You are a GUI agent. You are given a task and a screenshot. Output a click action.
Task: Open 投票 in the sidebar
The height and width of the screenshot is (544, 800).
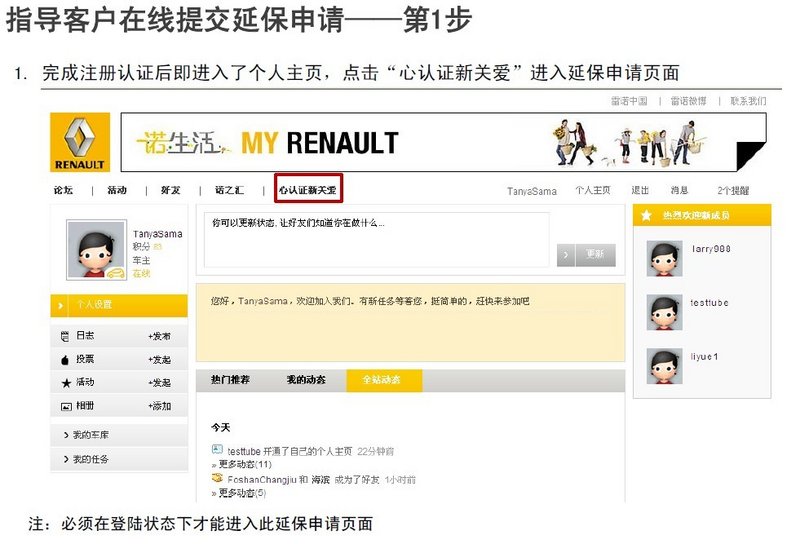point(85,359)
